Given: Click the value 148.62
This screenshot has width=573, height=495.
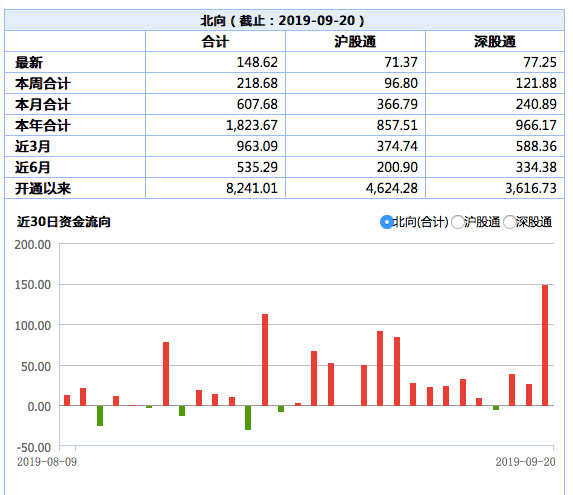Looking at the screenshot, I should tap(257, 62).
